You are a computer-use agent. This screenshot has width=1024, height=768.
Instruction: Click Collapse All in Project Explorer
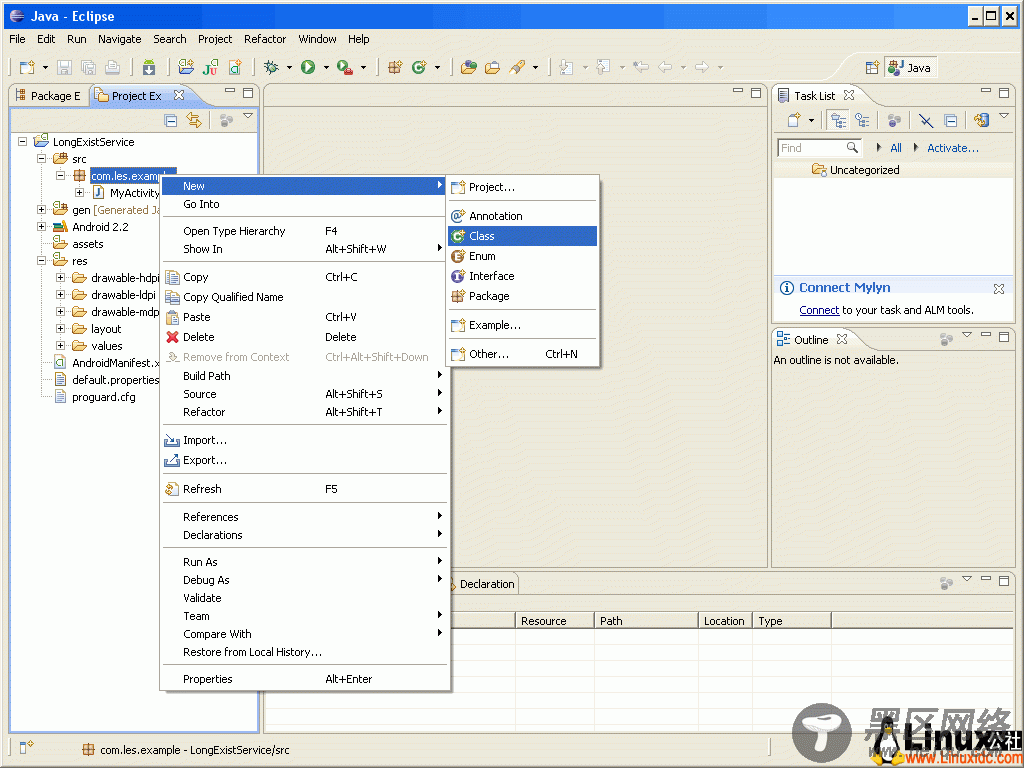[x=170, y=120]
